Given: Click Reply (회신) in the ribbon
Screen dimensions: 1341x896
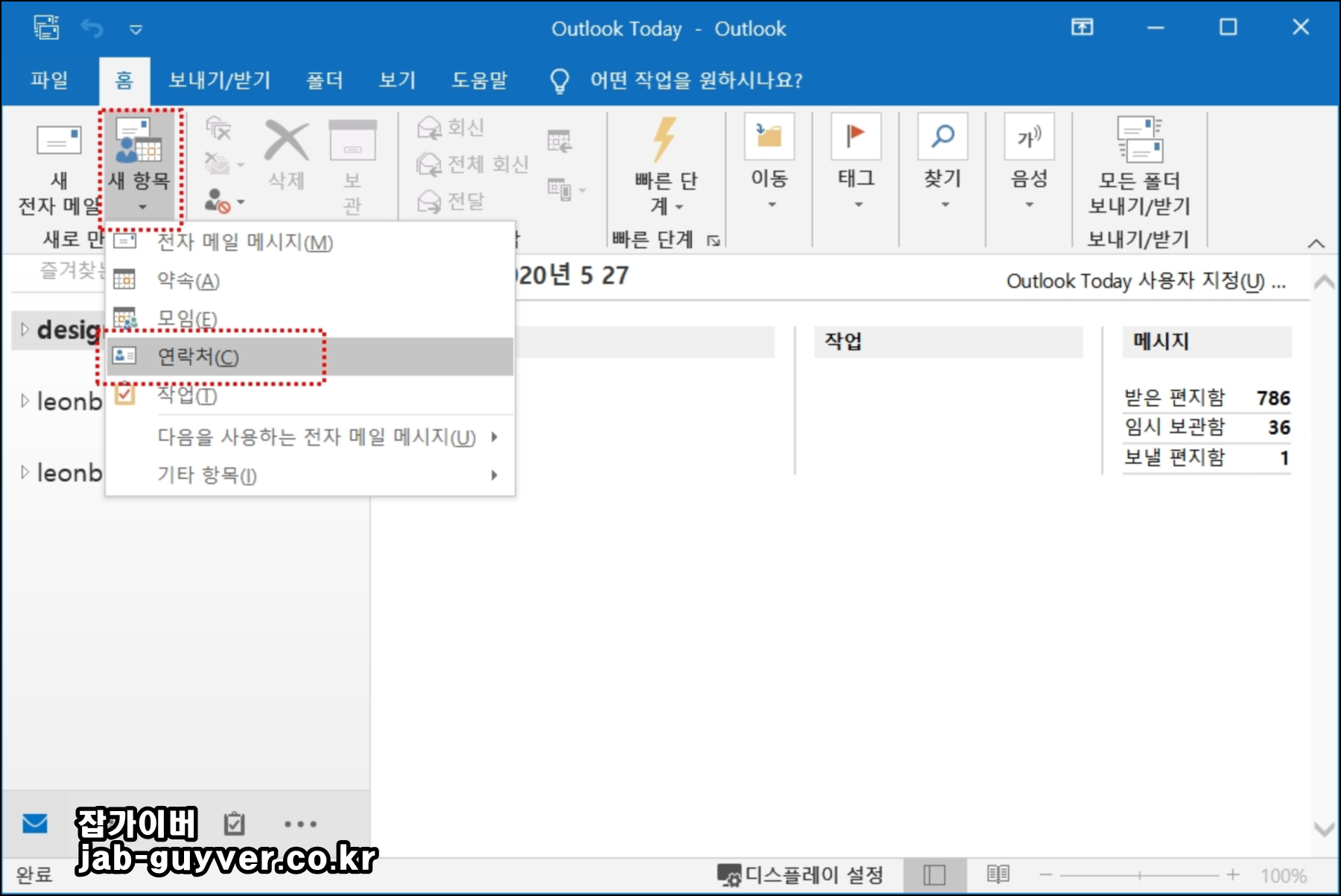Looking at the screenshot, I should (x=451, y=127).
